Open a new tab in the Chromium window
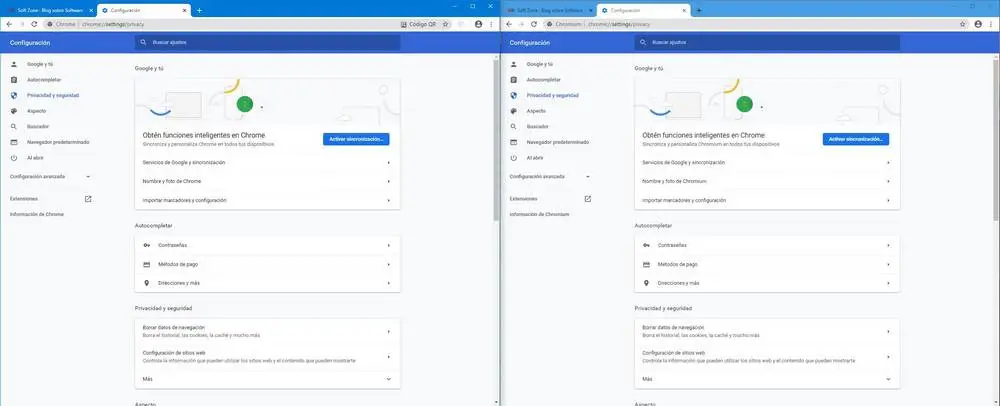This screenshot has width=1000, height=406. [x=699, y=10]
